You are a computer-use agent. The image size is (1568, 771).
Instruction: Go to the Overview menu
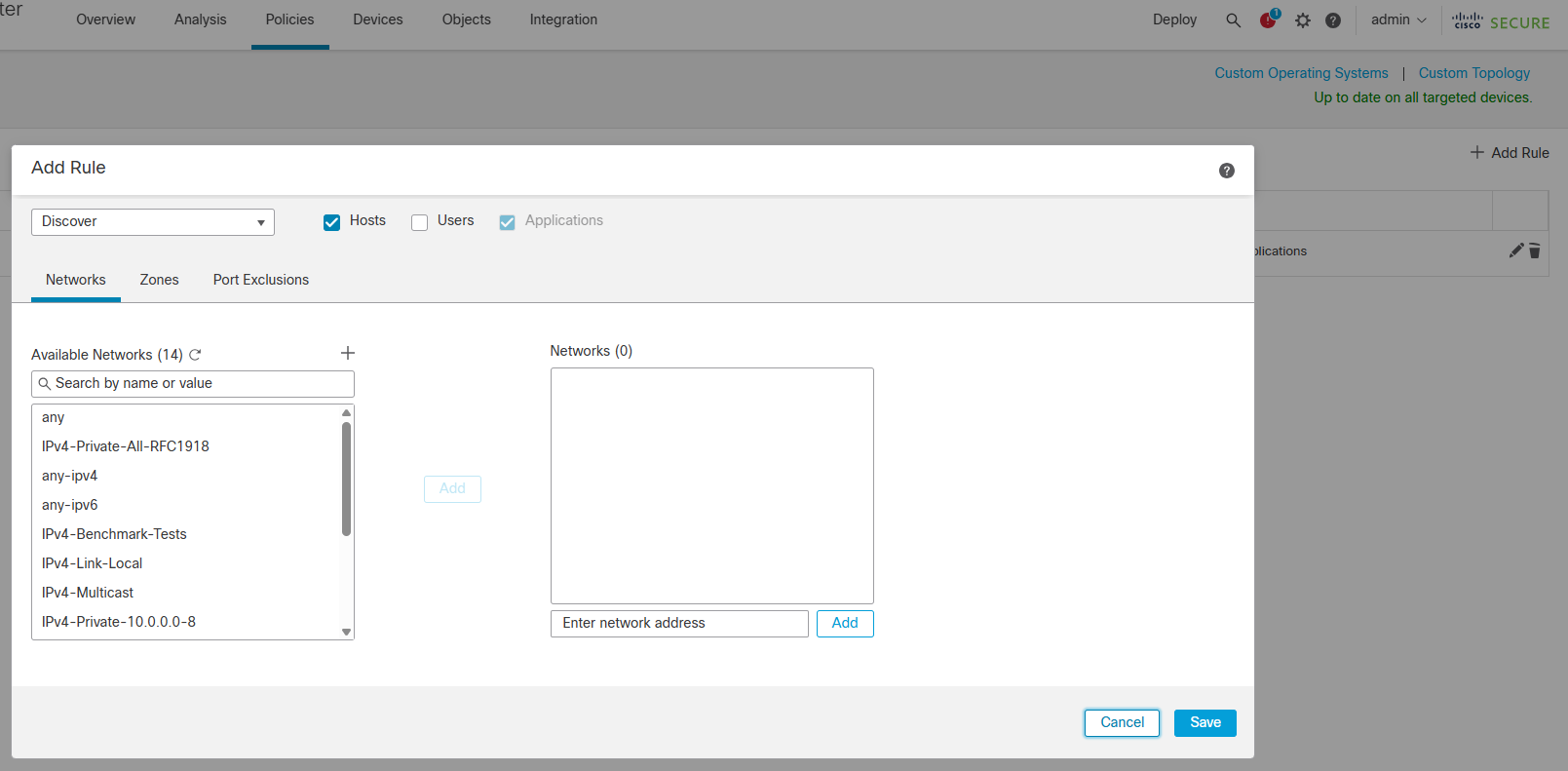tap(105, 19)
